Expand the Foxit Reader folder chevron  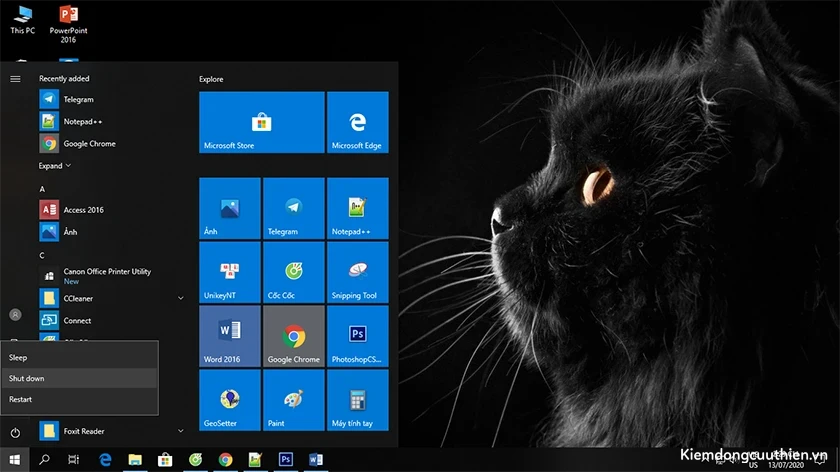(x=181, y=431)
